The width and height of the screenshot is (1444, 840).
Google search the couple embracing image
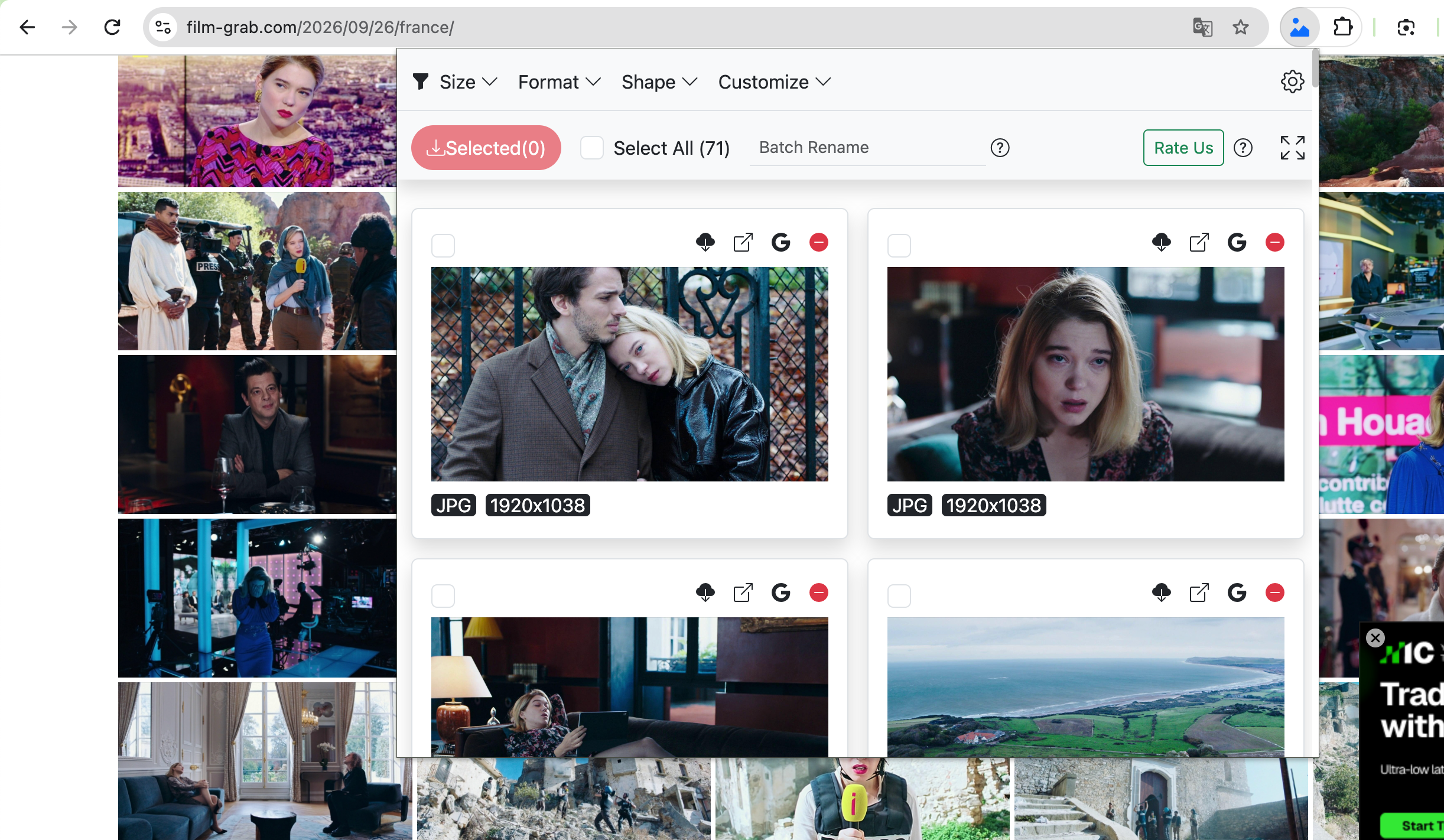(781, 242)
